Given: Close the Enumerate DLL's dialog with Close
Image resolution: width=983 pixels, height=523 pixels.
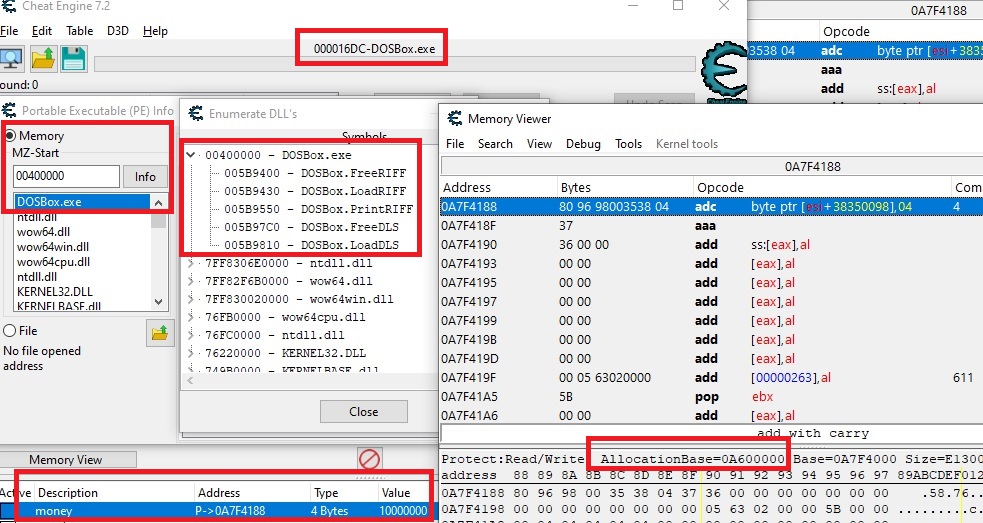Looking at the screenshot, I should [363, 411].
